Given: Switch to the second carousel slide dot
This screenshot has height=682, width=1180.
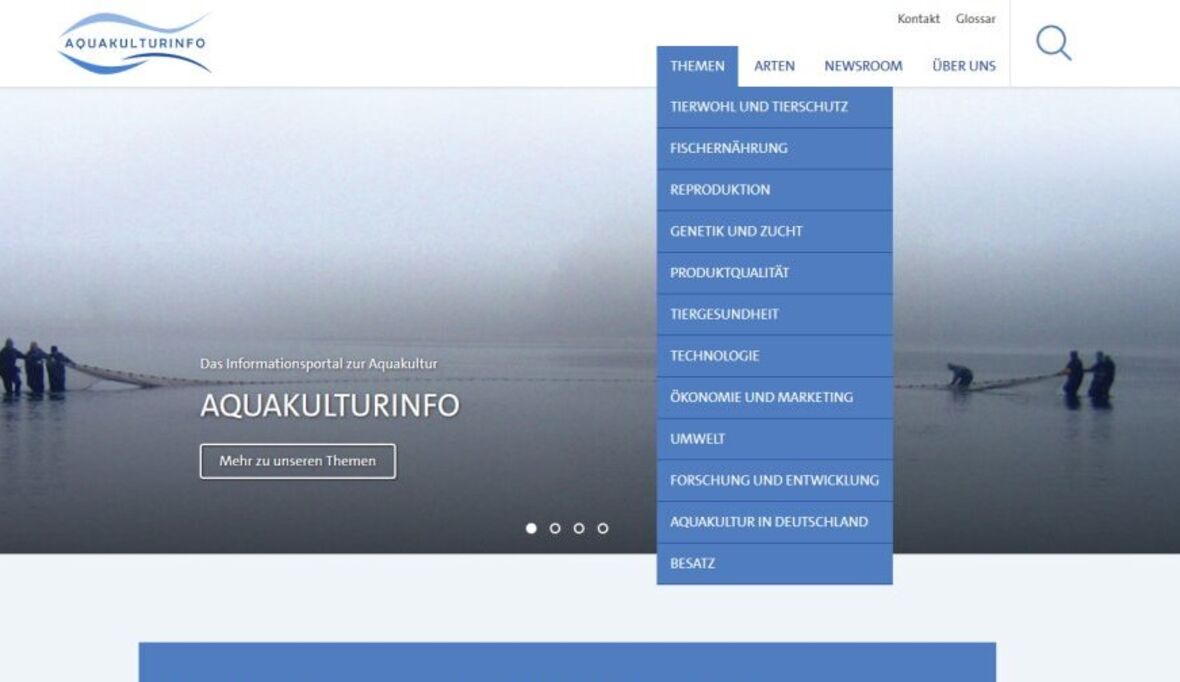Looking at the screenshot, I should tap(555, 528).
